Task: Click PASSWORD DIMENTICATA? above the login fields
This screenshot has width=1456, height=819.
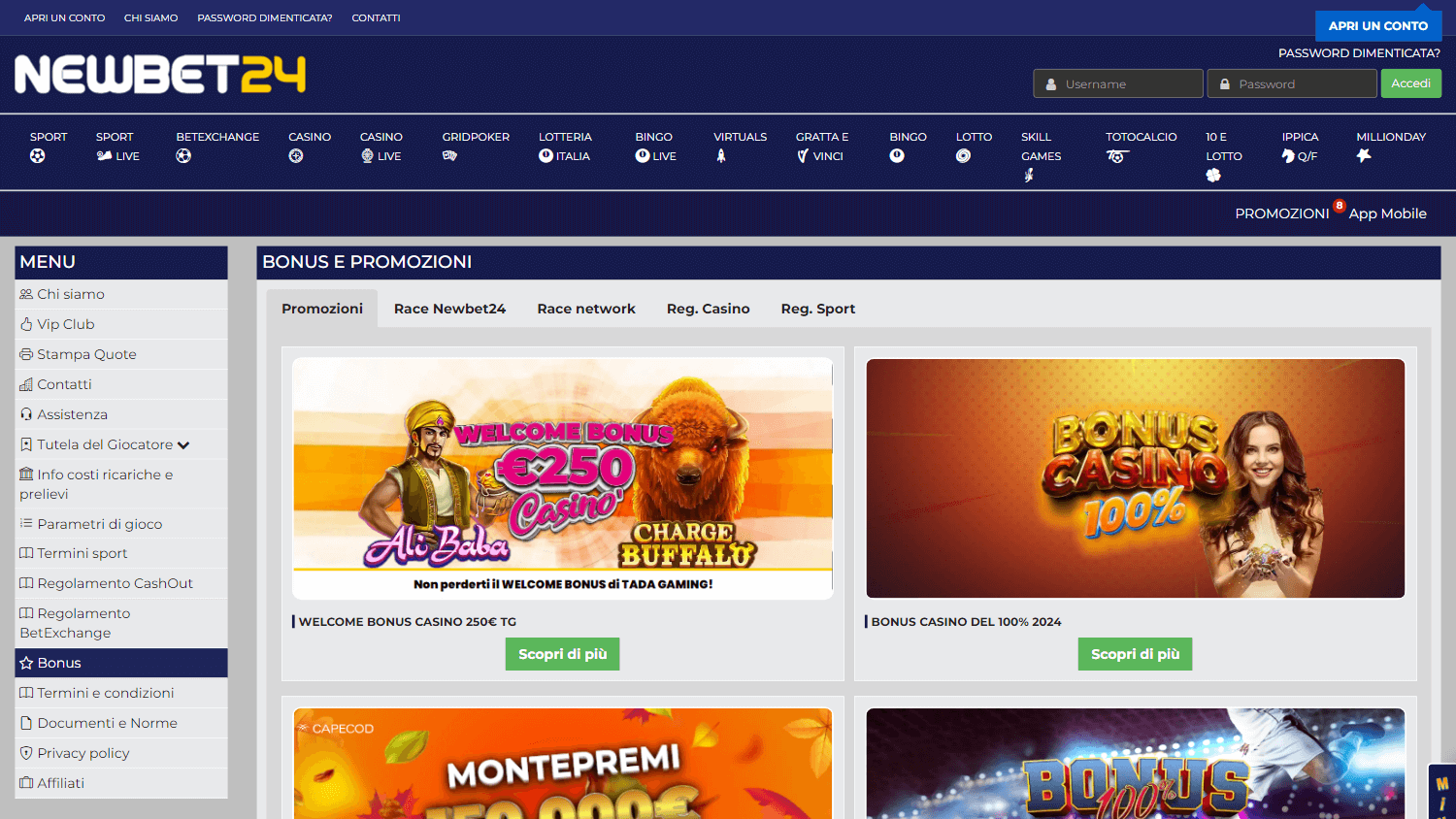Action: click(1359, 53)
